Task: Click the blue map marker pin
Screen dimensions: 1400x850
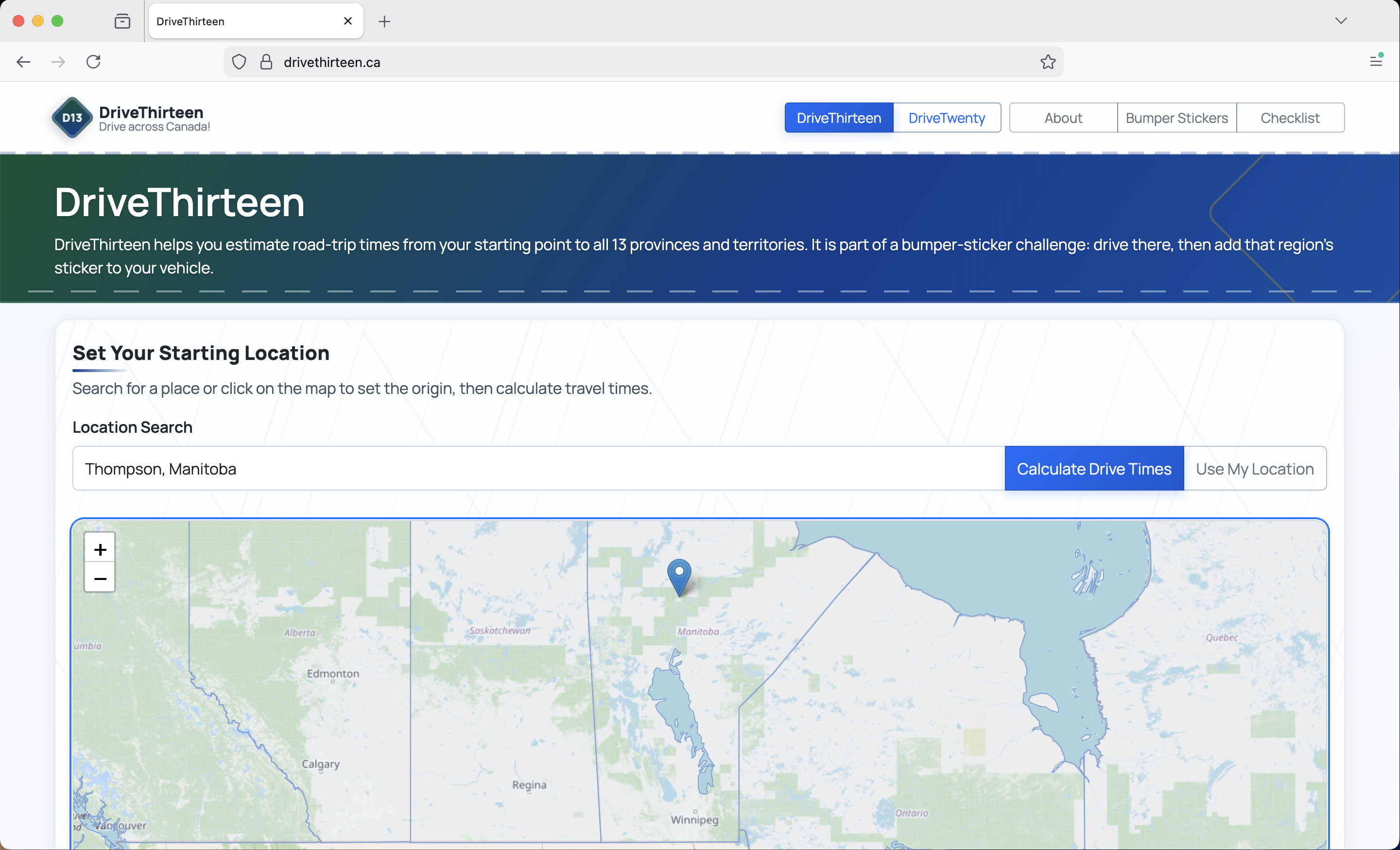Action: click(x=679, y=575)
